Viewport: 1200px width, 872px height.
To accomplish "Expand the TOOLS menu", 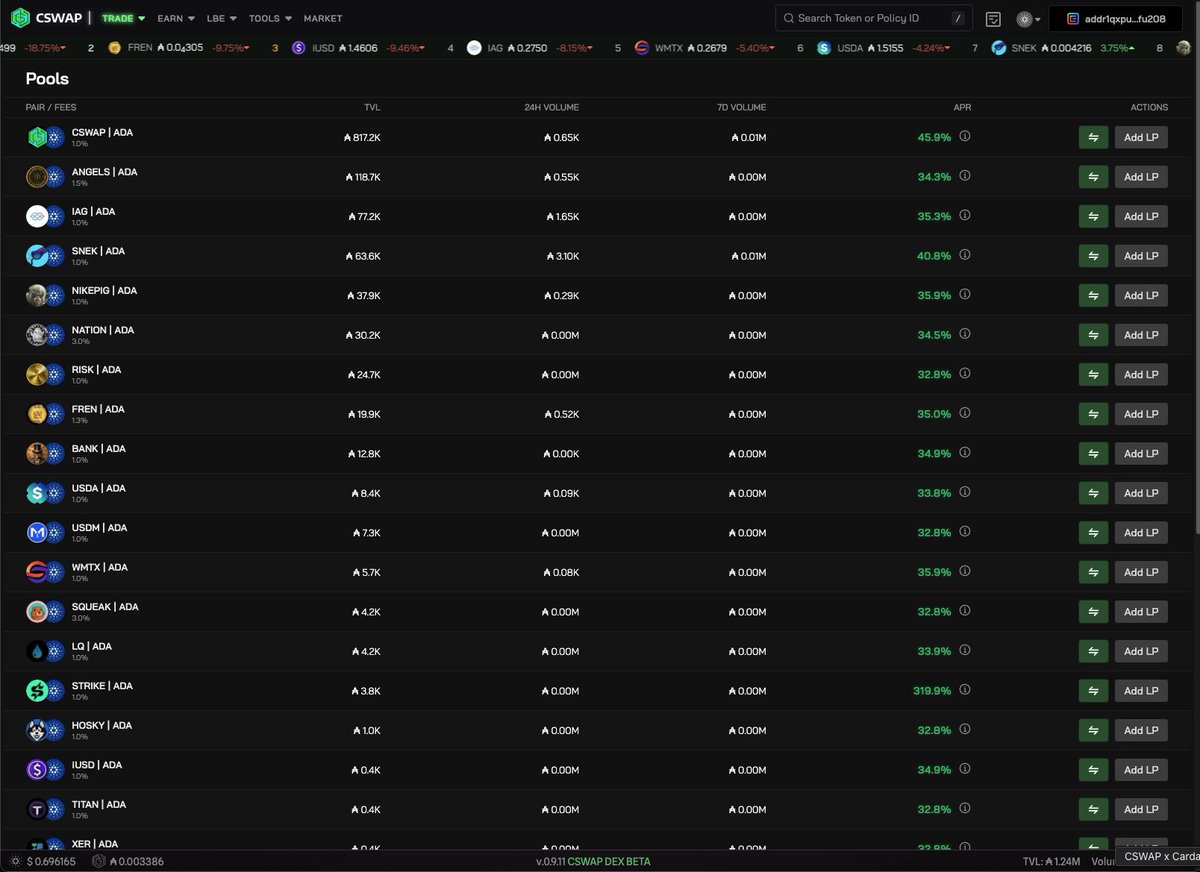I will [270, 18].
